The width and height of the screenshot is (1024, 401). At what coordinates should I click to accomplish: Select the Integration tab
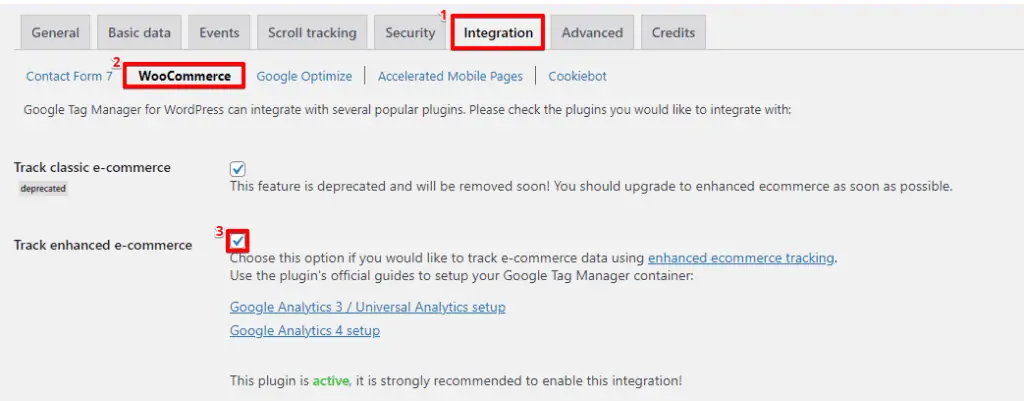point(498,33)
